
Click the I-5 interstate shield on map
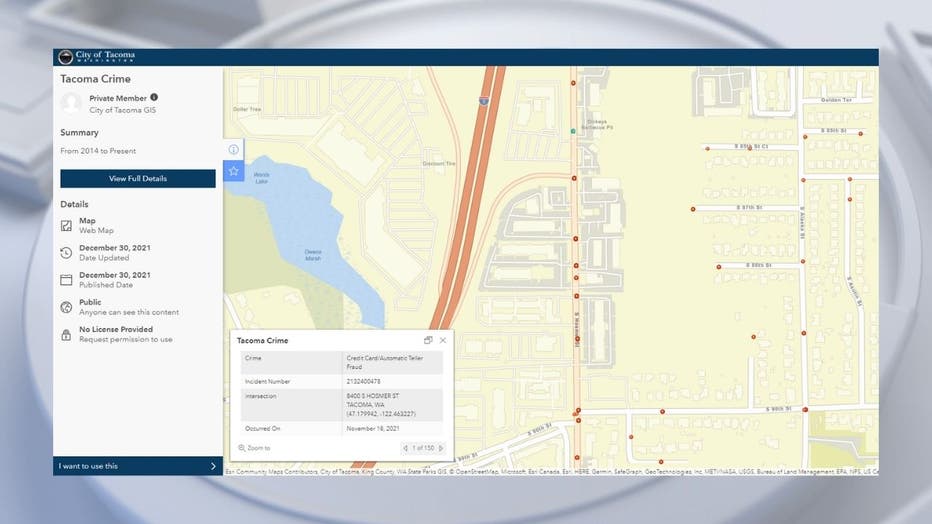point(484,101)
